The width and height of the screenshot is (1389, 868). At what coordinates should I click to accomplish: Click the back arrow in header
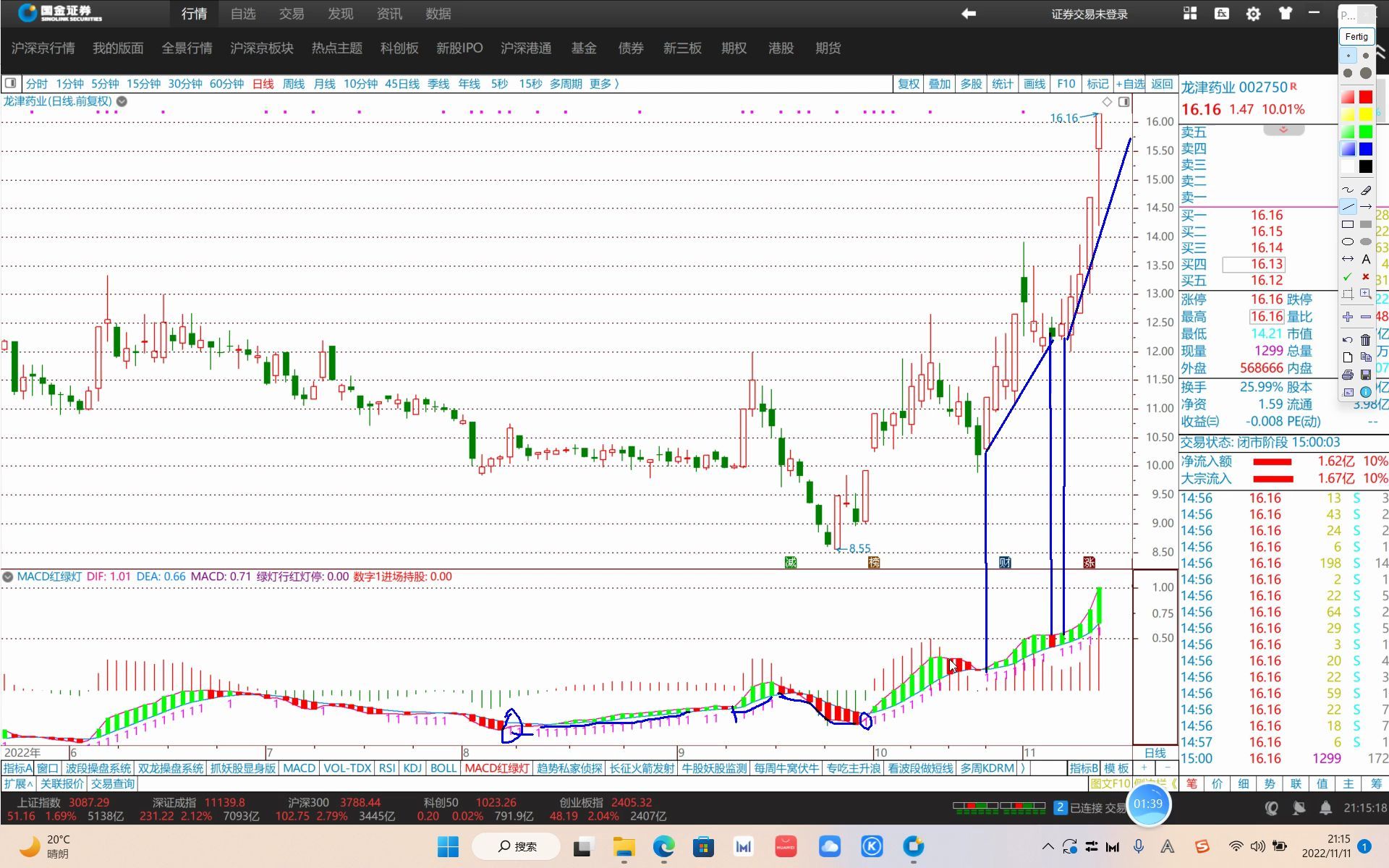[968, 14]
